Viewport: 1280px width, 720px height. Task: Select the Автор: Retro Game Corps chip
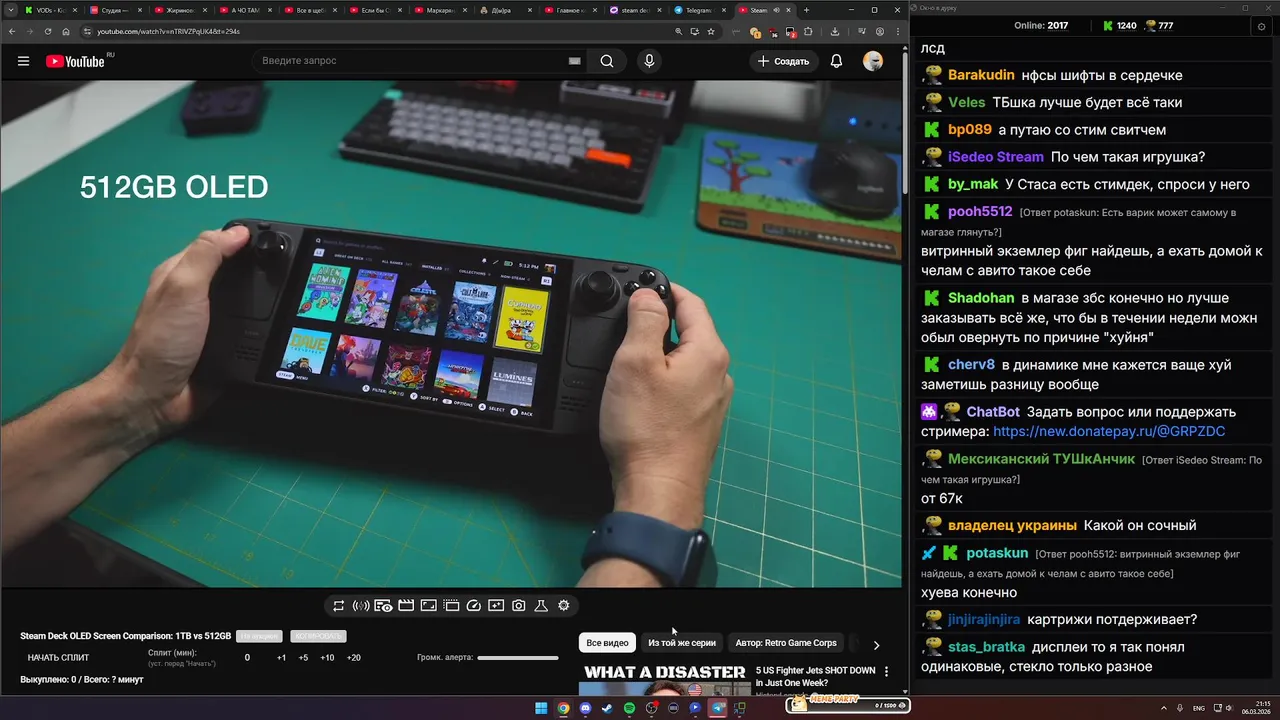(x=786, y=643)
